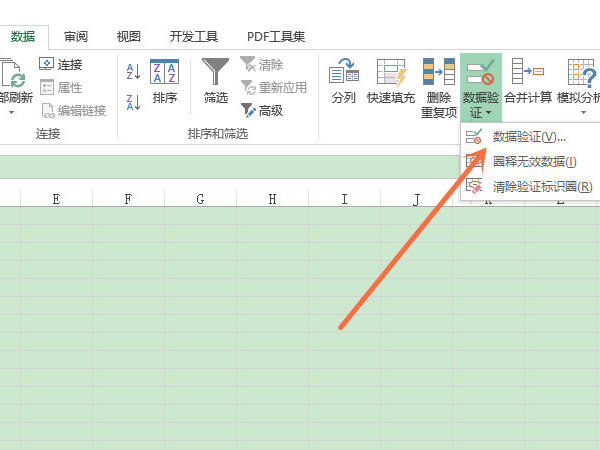Sort ascending A to Z

[133, 72]
